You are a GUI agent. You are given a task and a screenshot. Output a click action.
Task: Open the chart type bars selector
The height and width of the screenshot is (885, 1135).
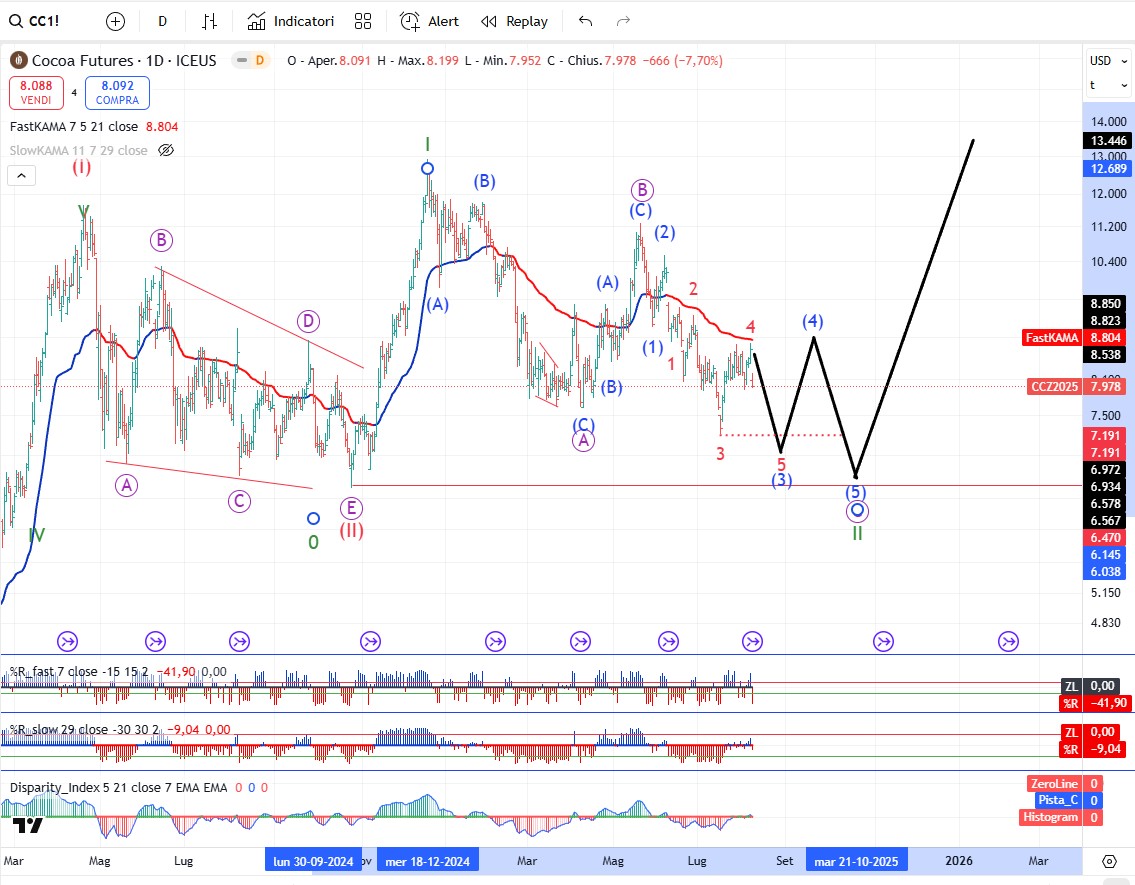(x=209, y=21)
